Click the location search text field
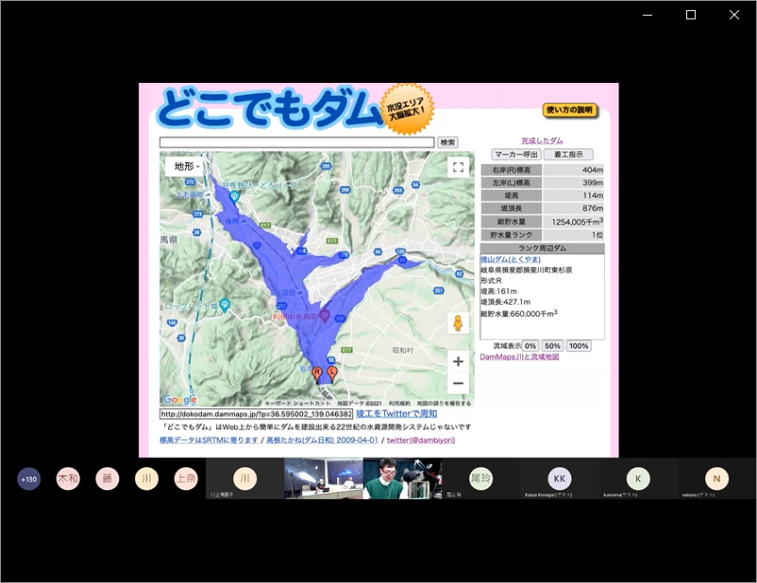The height and width of the screenshot is (583, 757). [297, 143]
